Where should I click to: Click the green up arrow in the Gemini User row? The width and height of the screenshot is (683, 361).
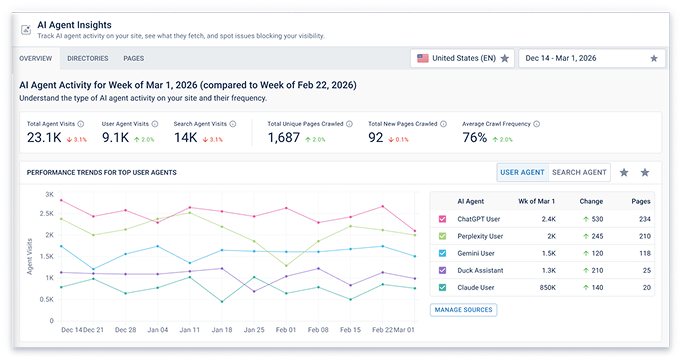click(586, 253)
